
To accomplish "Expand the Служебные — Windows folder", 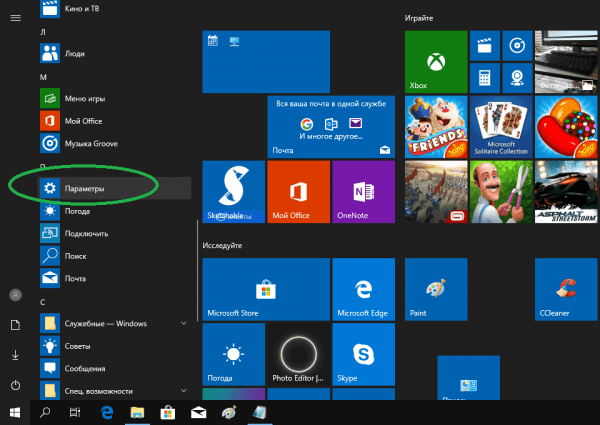I will 115,323.
